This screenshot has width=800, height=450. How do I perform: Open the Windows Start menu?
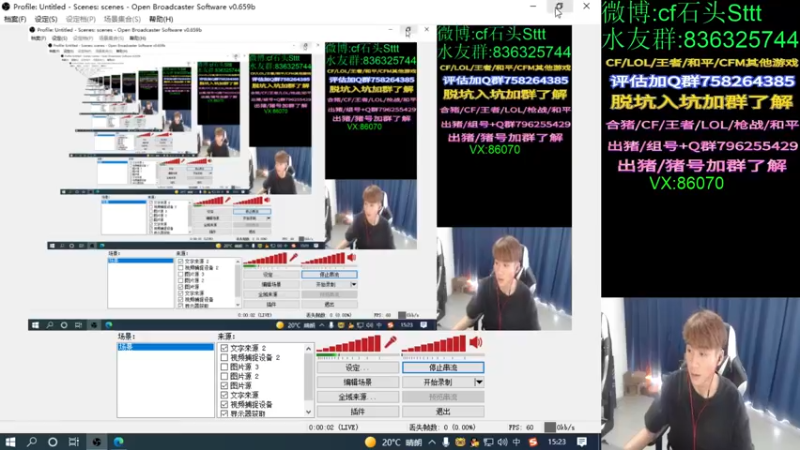[10, 442]
